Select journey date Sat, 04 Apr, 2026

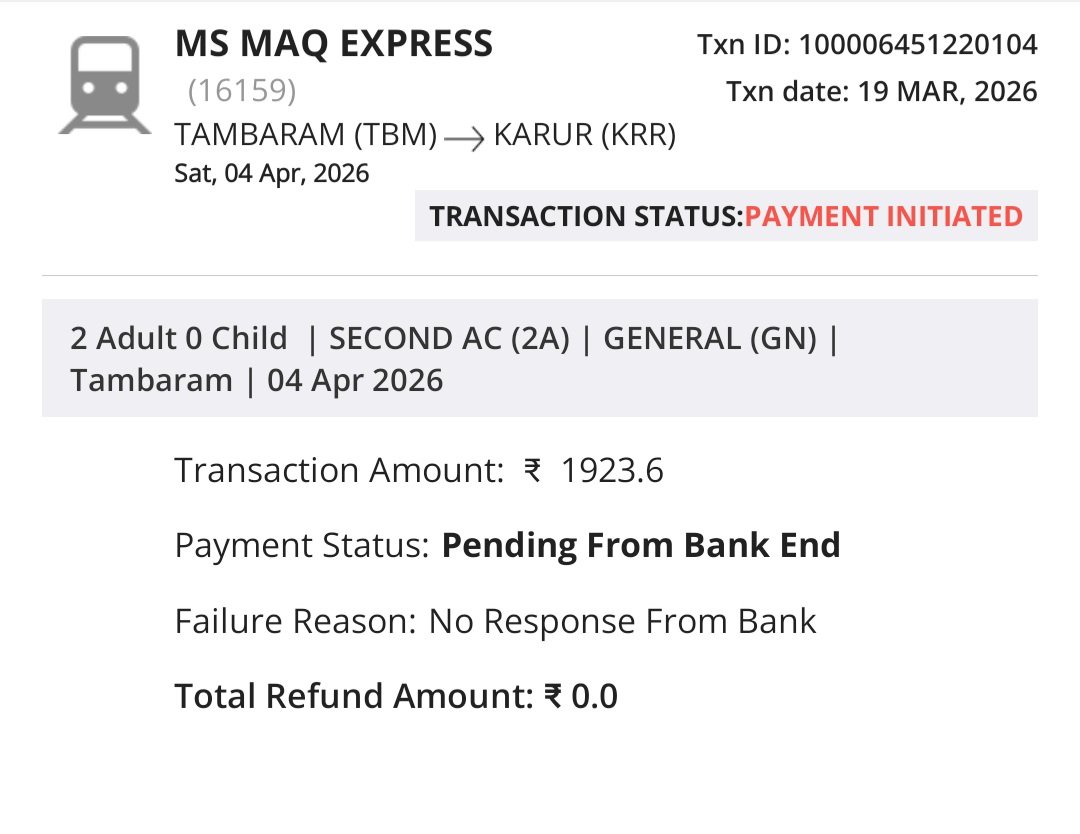(x=272, y=174)
